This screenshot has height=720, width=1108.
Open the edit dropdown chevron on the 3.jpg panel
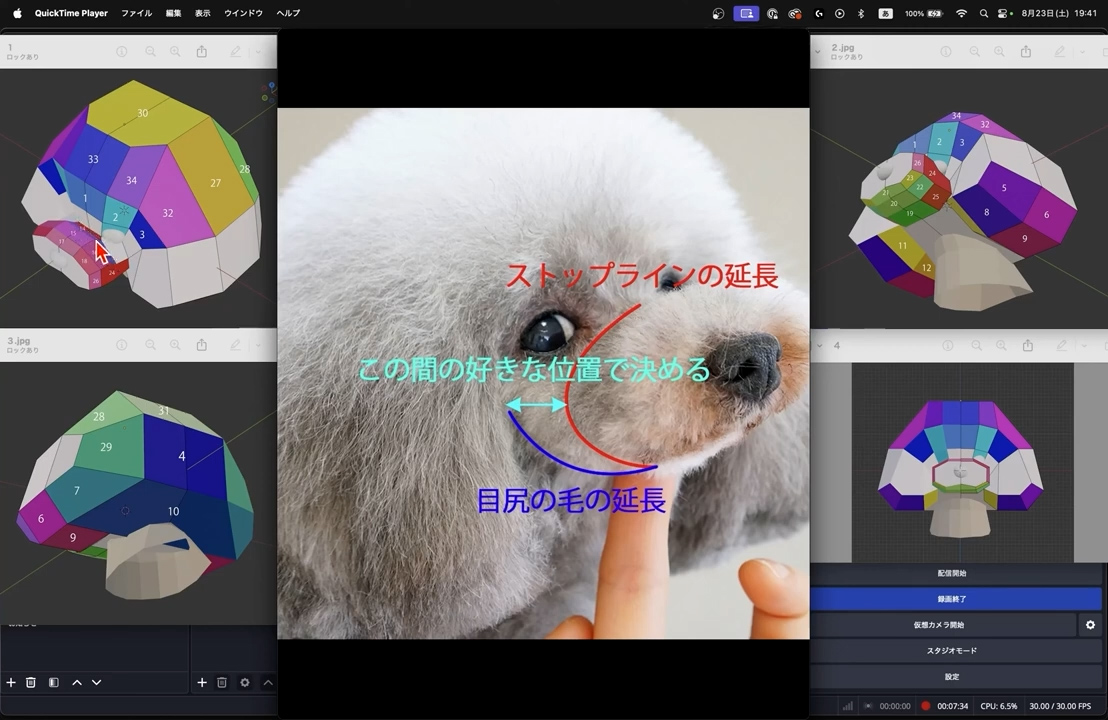(x=256, y=345)
